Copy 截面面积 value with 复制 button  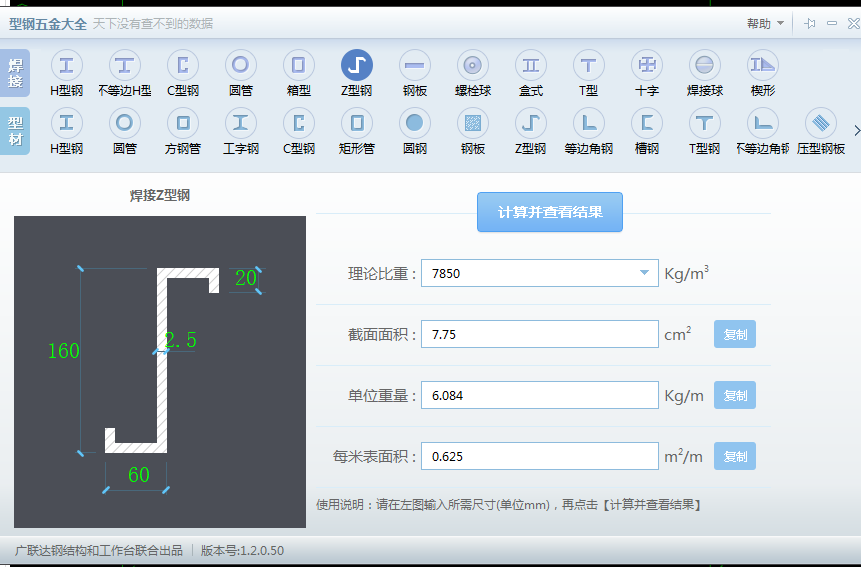pos(735,334)
